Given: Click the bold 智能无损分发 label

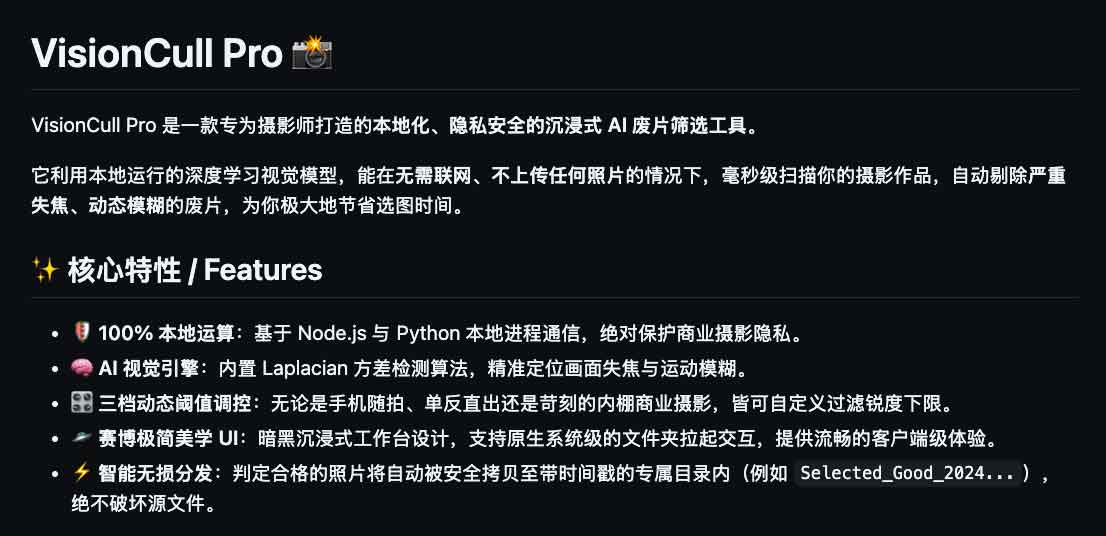Looking at the screenshot, I should (152, 473).
